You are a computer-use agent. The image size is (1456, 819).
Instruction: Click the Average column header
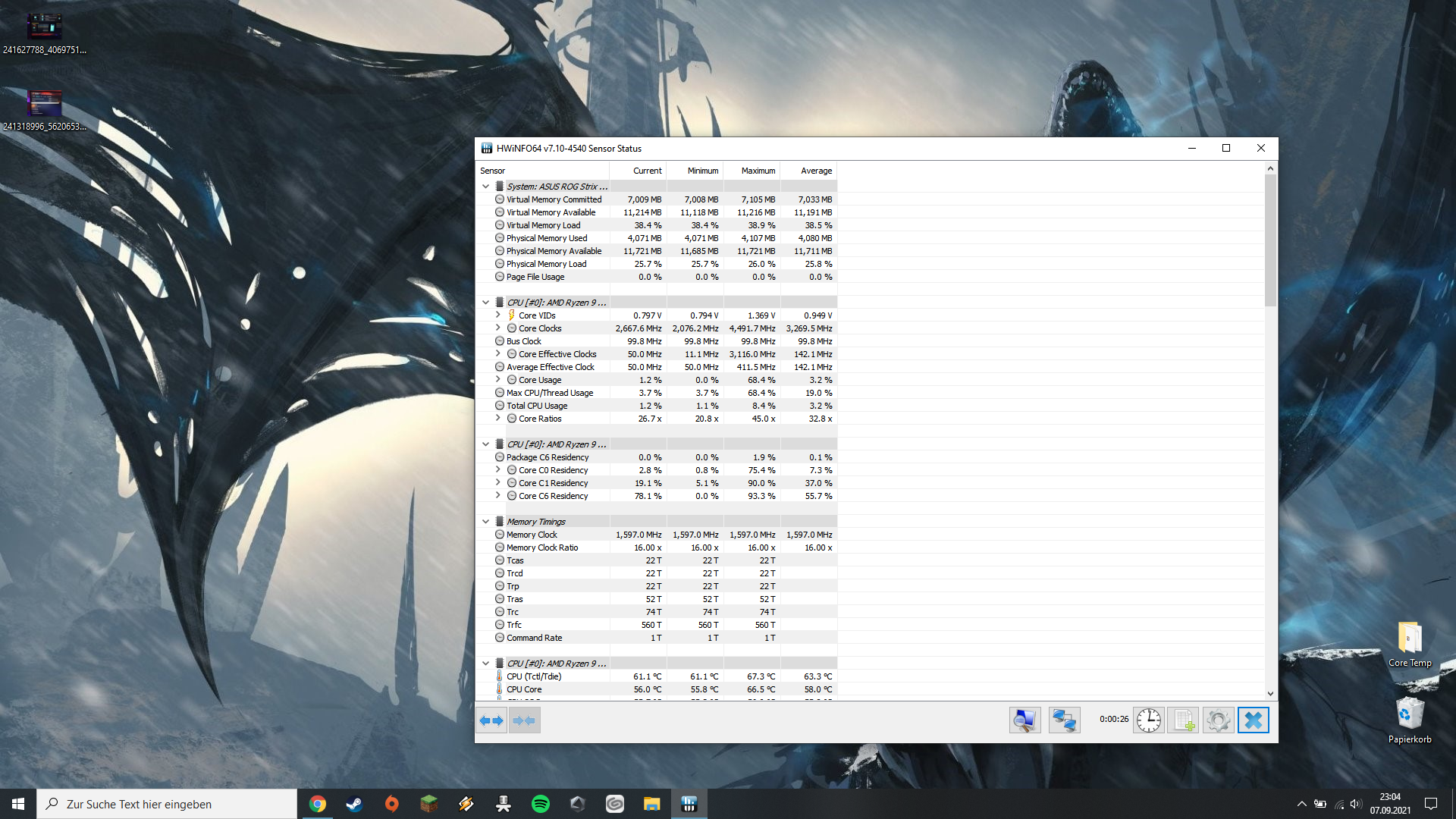[816, 171]
